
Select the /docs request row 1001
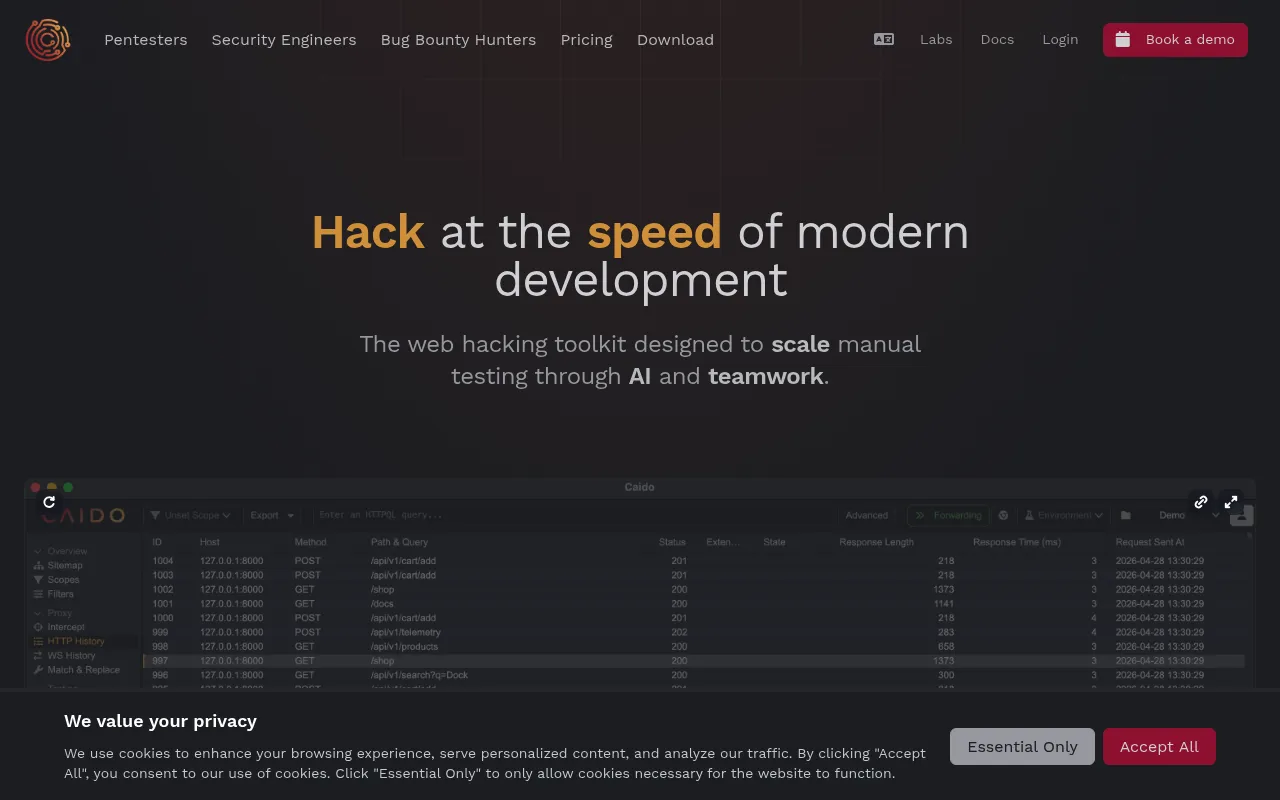pyautogui.click(x=695, y=604)
